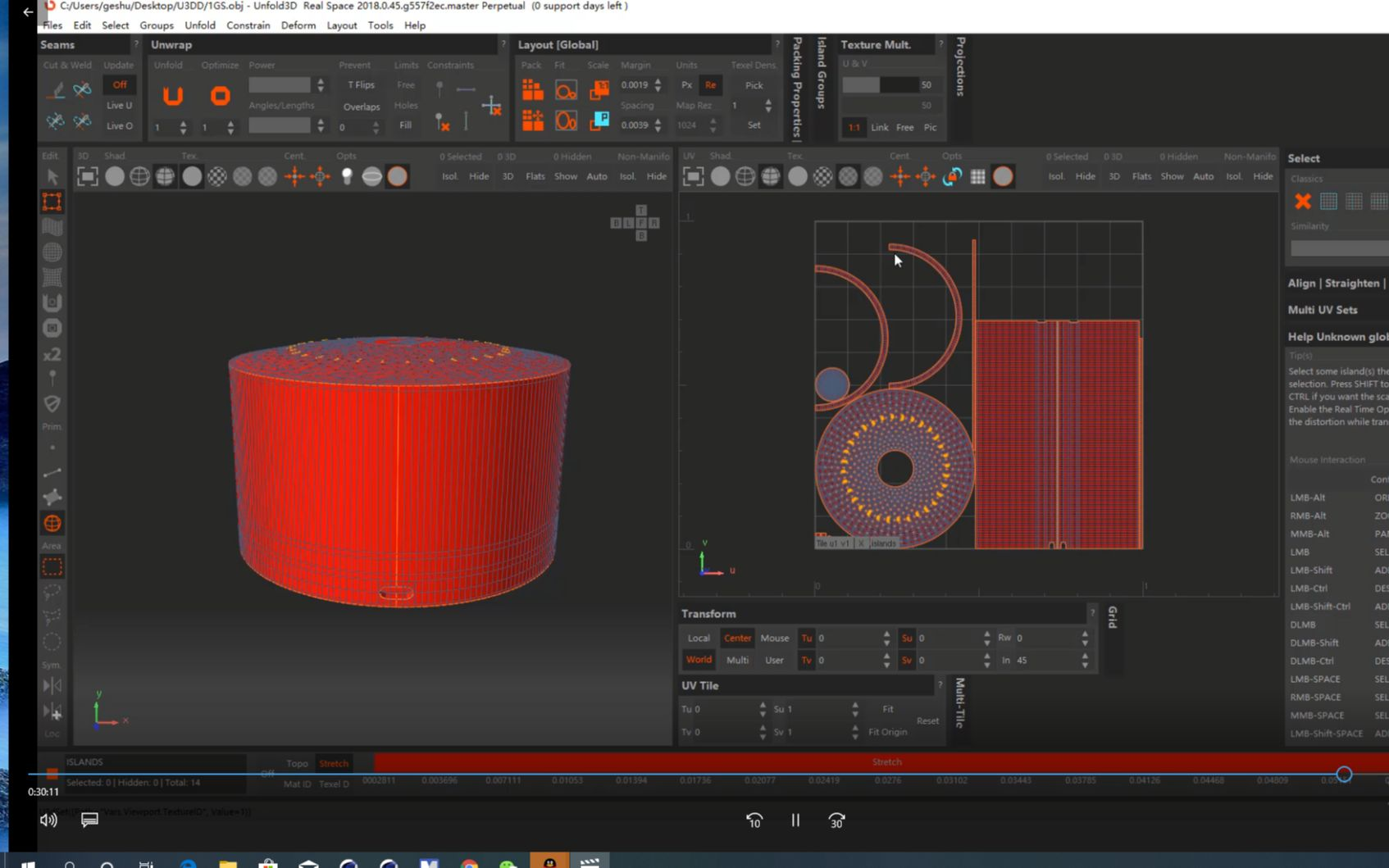Pause the video playback
This screenshot has width=1389, height=868.
[795, 820]
